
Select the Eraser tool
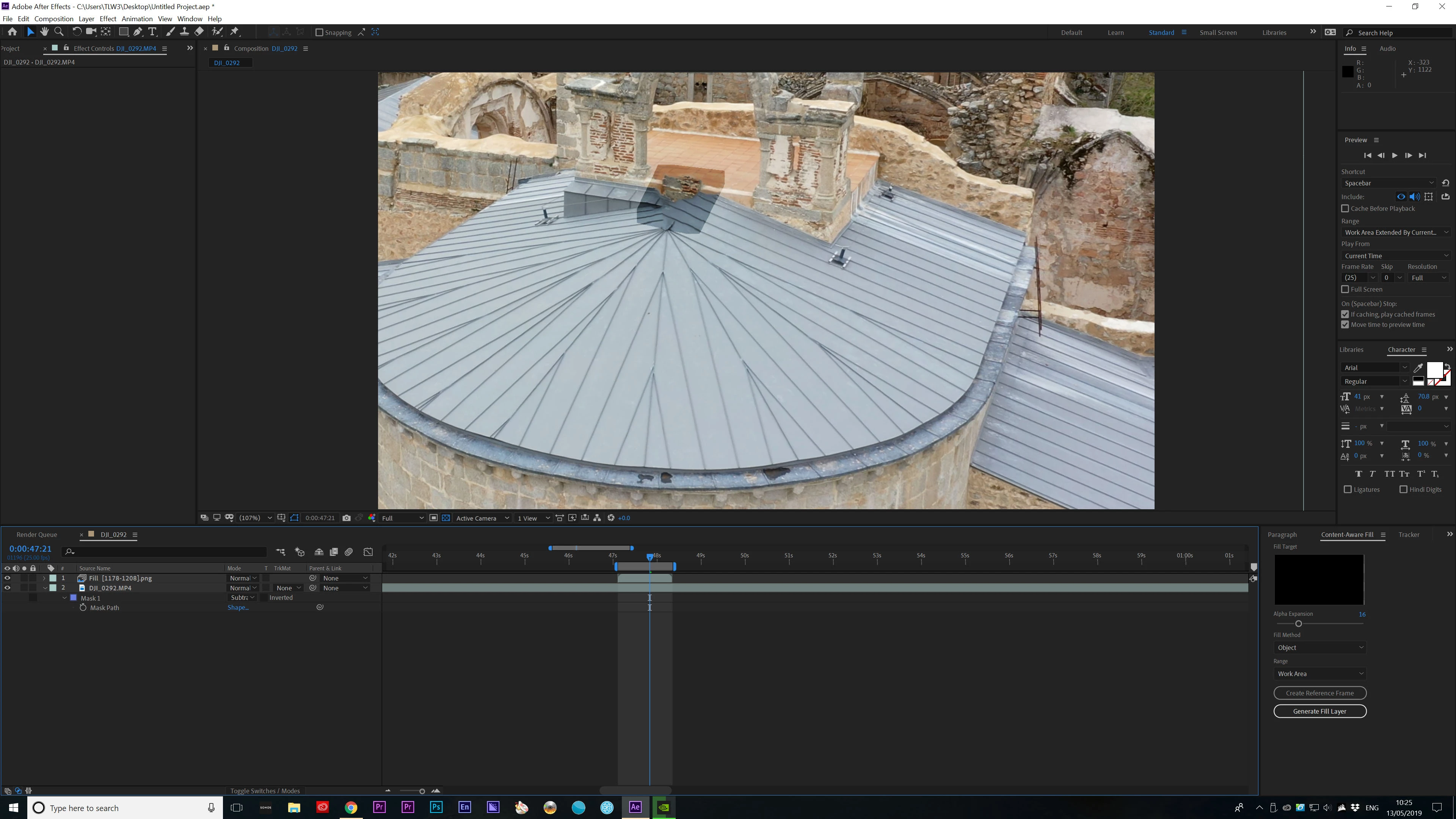click(199, 32)
